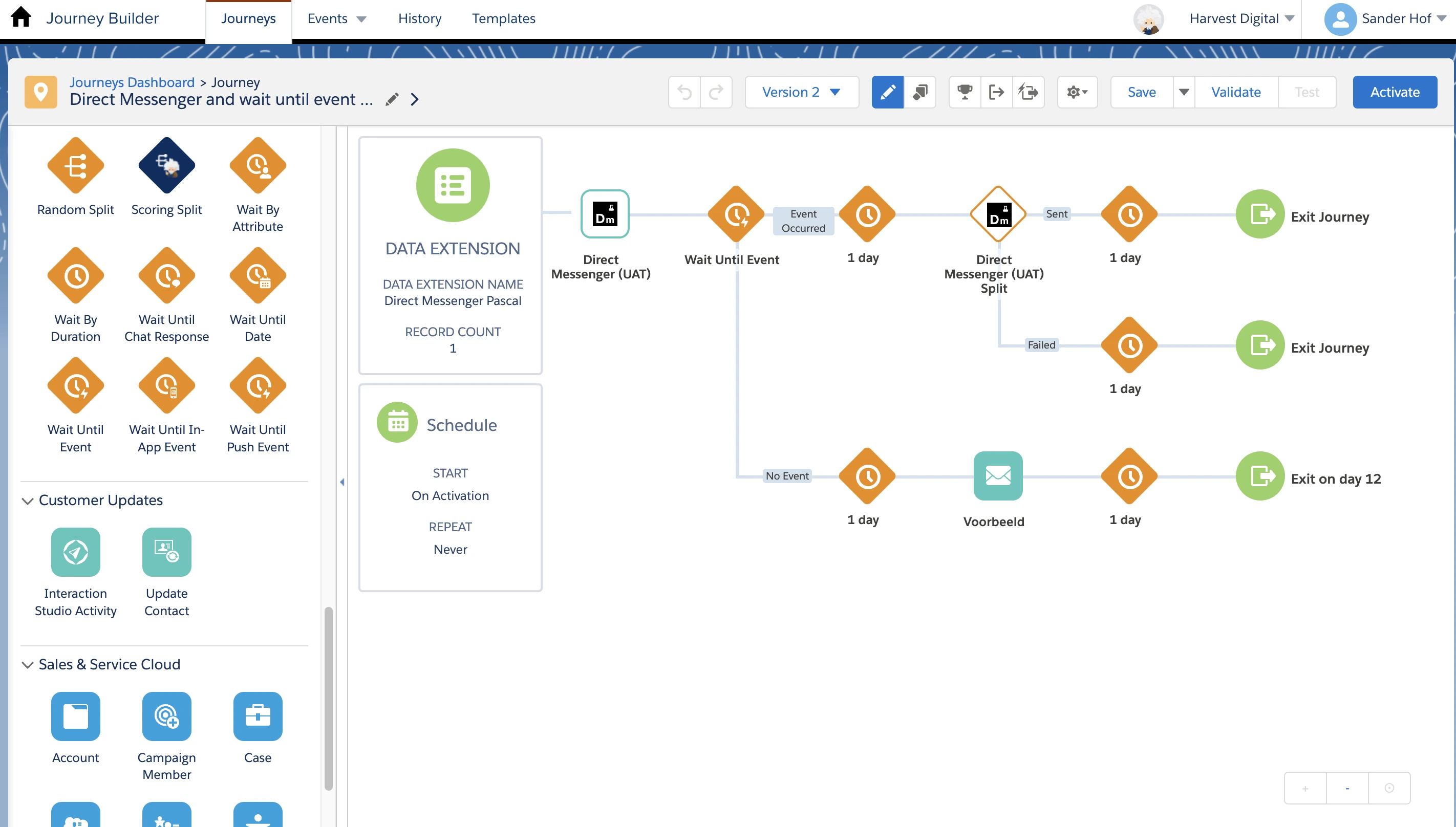
Task: Switch to the History tab
Action: point(419,18)
